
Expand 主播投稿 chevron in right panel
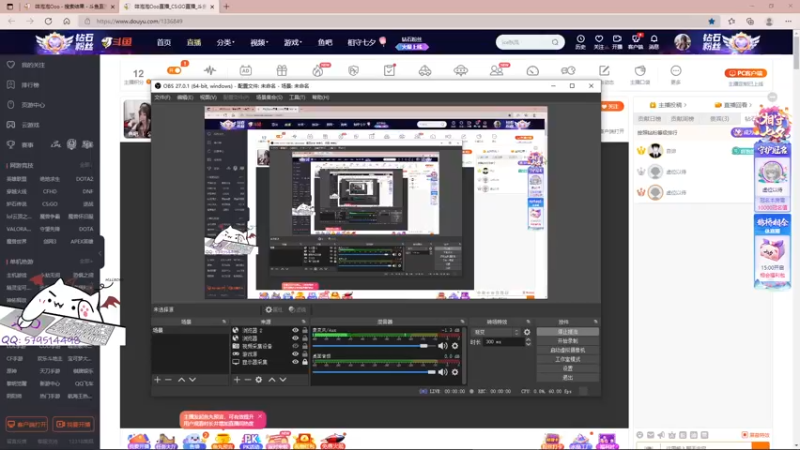point(685,105)
